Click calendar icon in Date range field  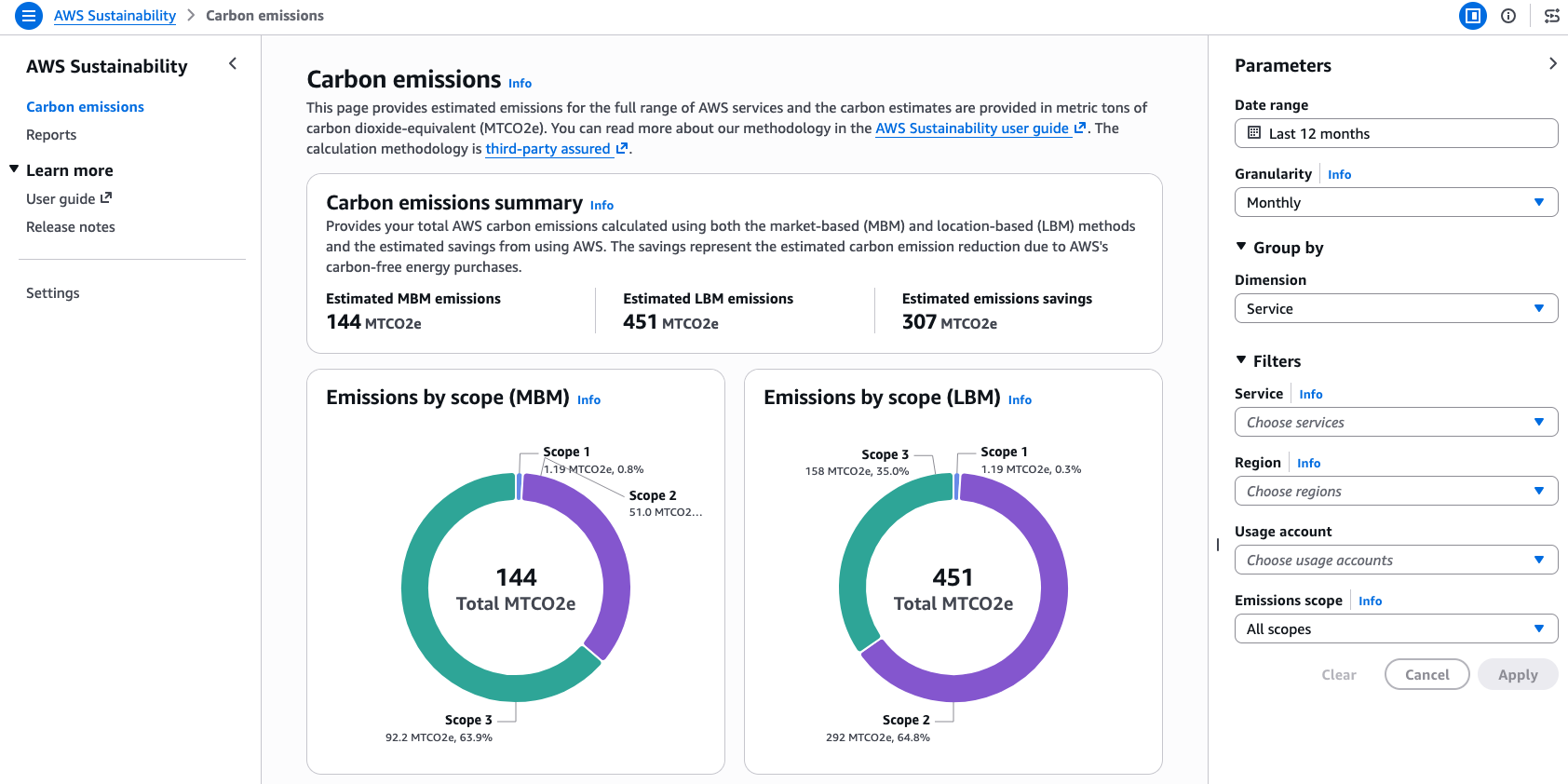pyautogui.click(x=1254, y=133)
